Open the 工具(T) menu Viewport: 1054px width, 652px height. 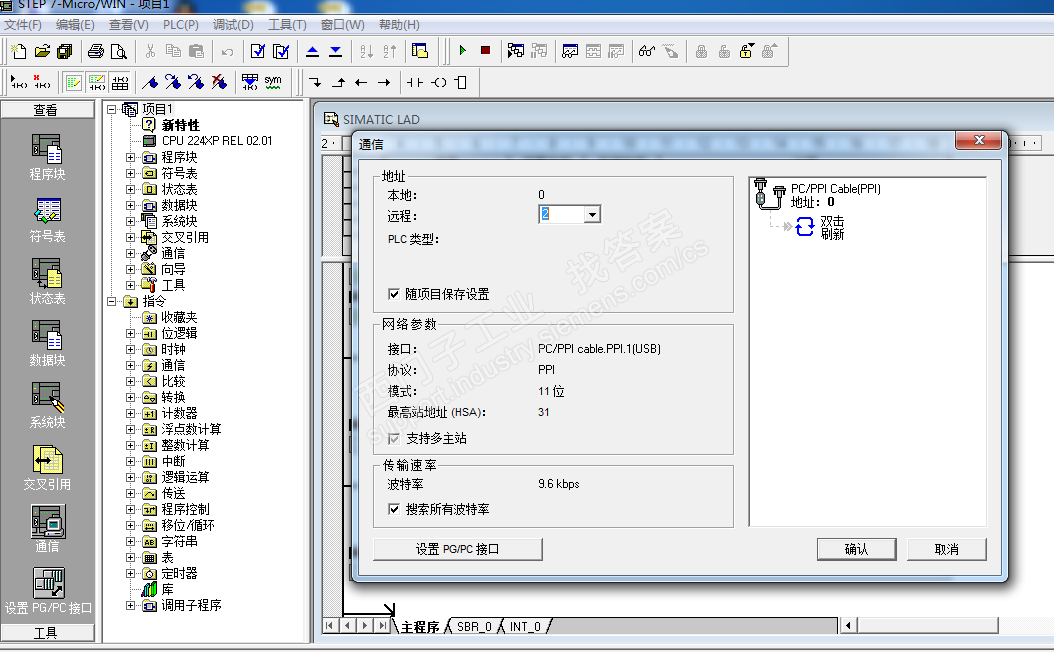[x=287, y=25]
